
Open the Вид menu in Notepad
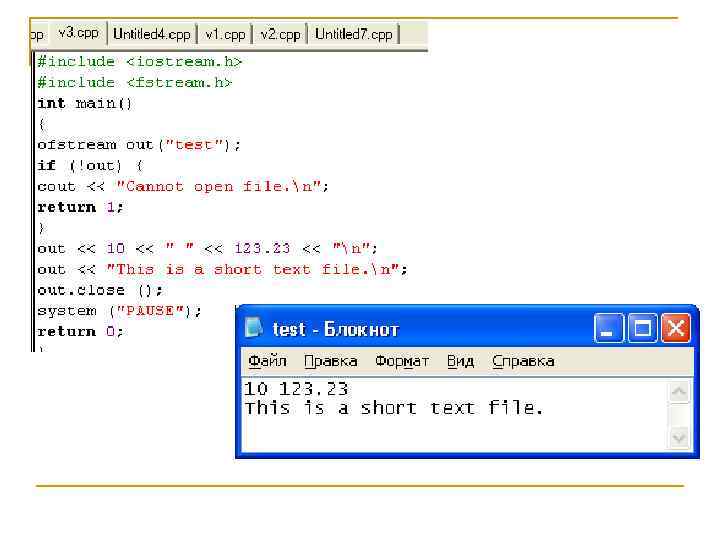point(460,361)
